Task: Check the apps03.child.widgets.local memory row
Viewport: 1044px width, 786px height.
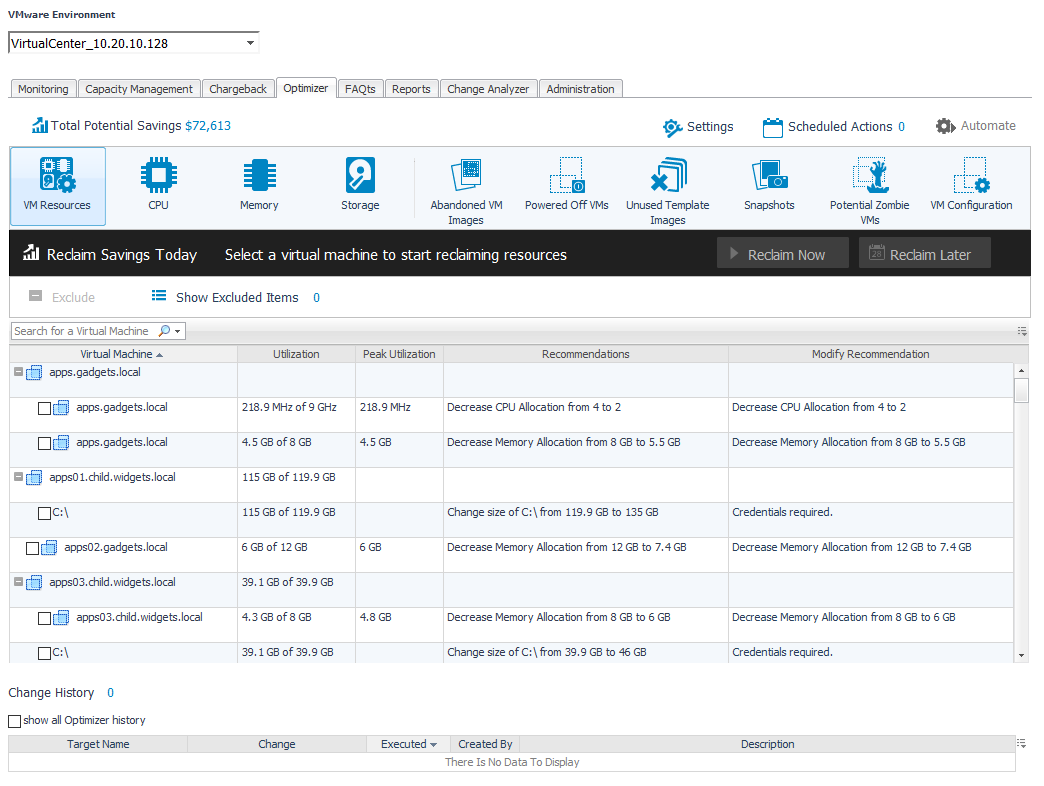Action: tap(45, 618)
